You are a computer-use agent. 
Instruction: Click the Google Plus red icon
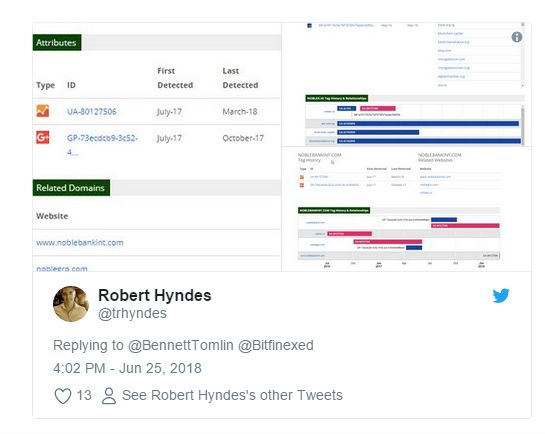(43, 137)
